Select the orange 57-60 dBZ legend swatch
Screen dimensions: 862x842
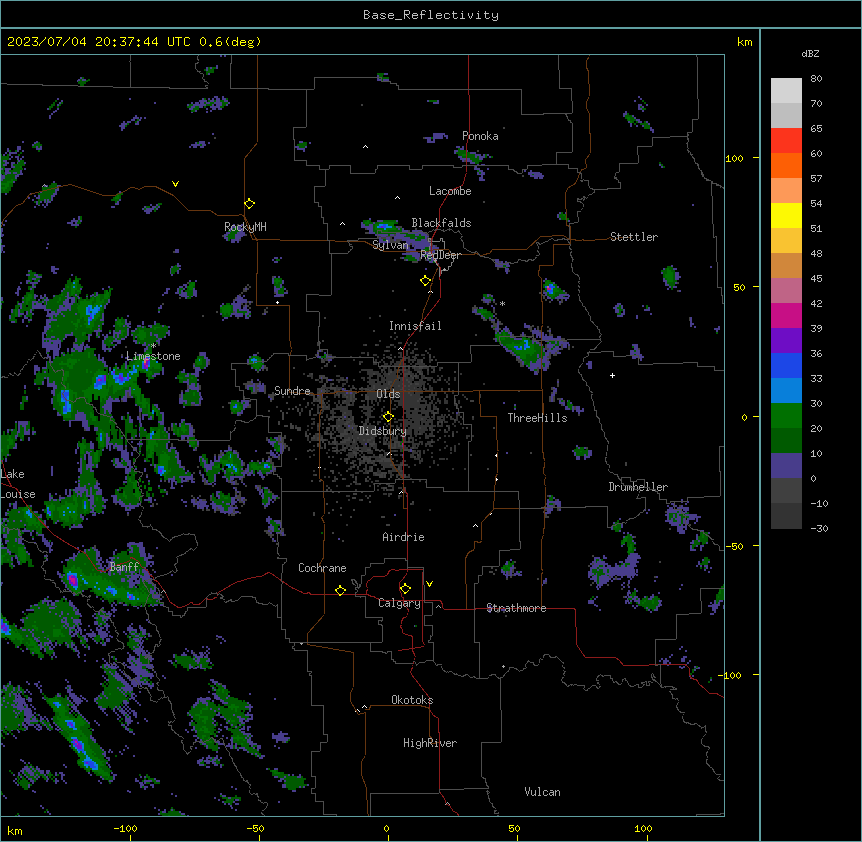coord(786,165)
